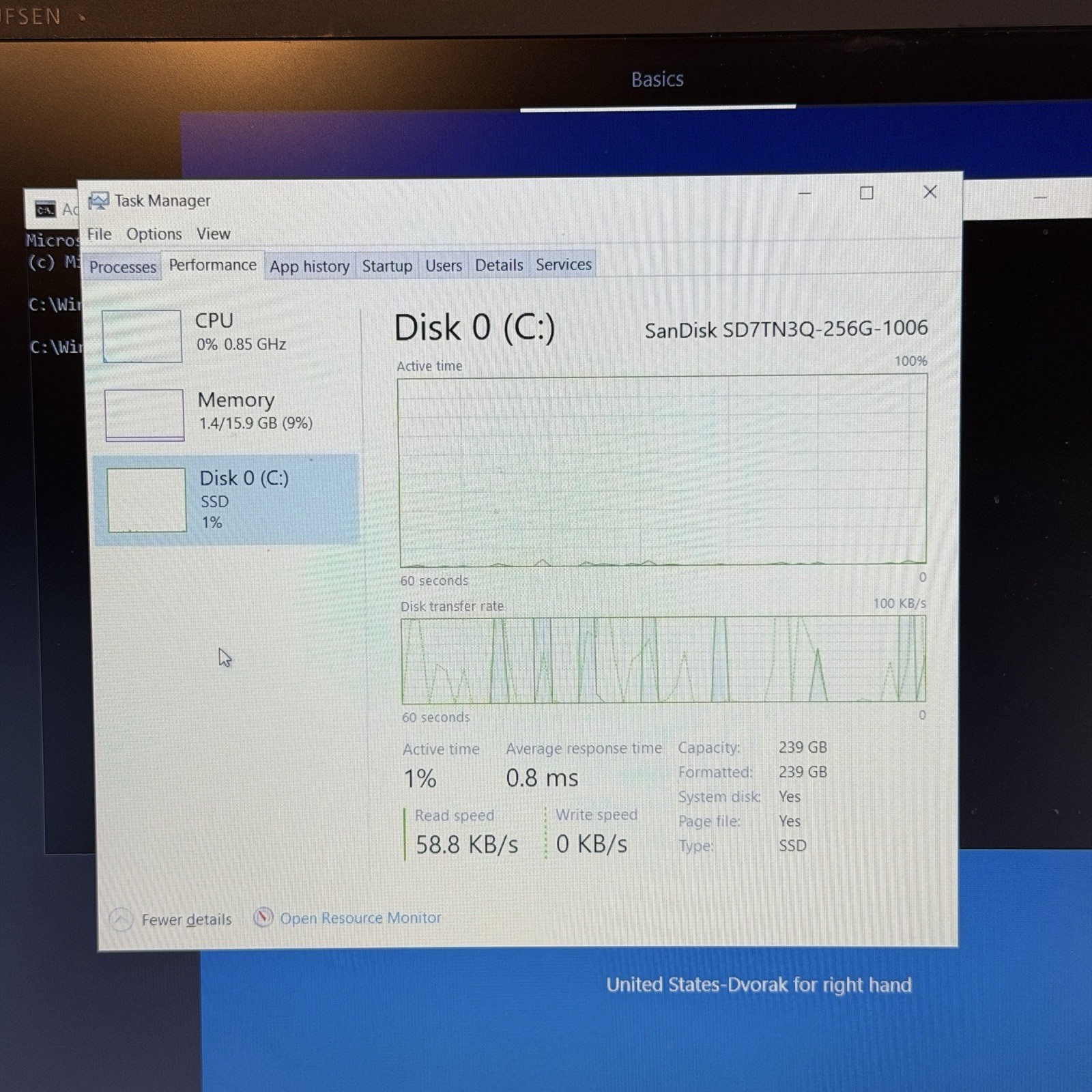The image size is (1092, 1092).
Task: Switch to the Performance tab
Action: (213, 265)
